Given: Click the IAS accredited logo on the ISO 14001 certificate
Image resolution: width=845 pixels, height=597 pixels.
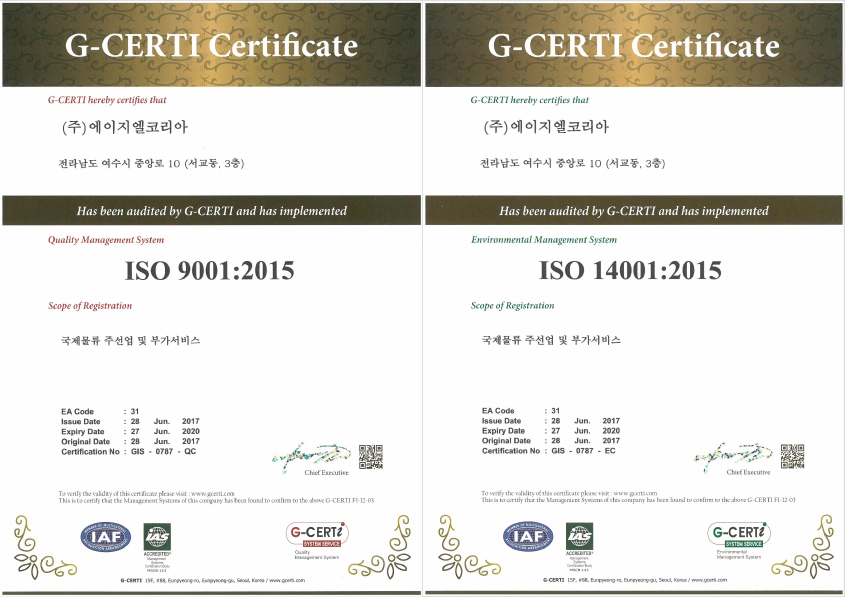Looking at the screenshot, I should pos(580,537).
